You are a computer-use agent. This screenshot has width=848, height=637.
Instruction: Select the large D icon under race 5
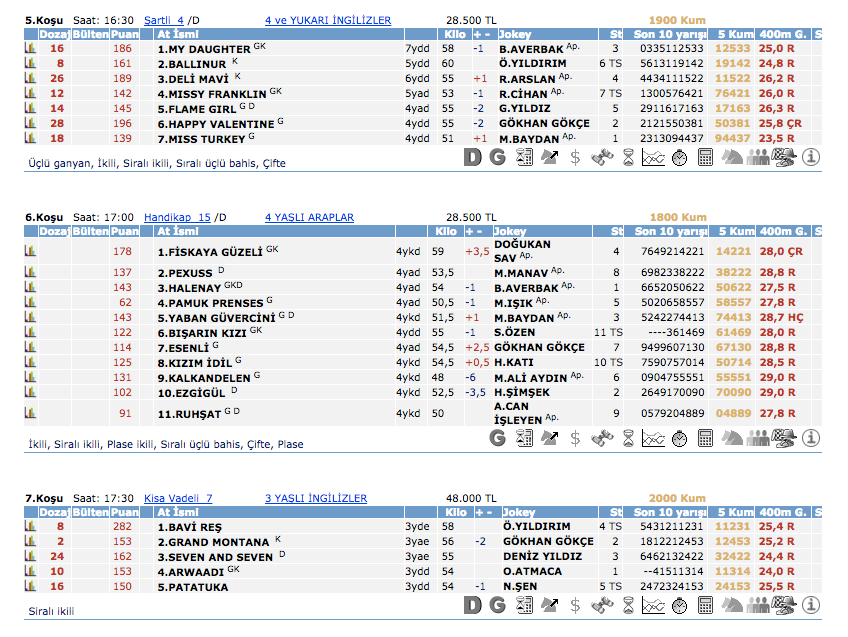point(473,157)
